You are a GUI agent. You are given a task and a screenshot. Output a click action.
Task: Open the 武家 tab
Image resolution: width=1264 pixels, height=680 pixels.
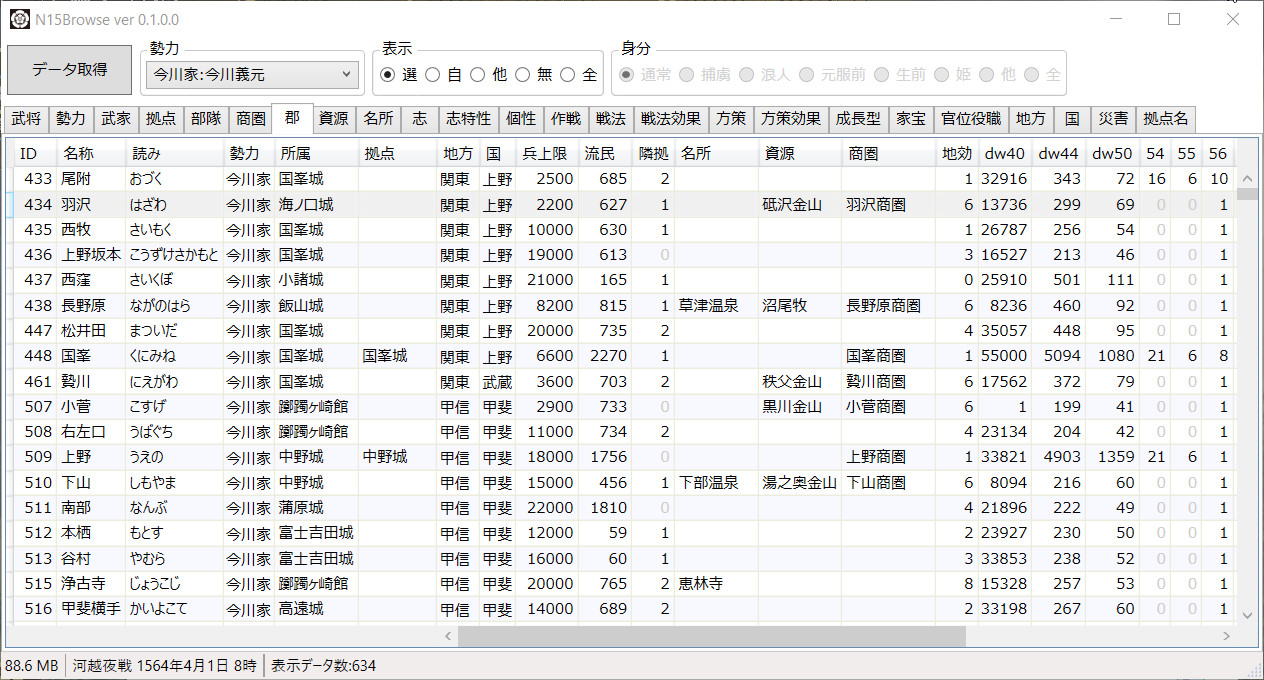pos(116,119)
